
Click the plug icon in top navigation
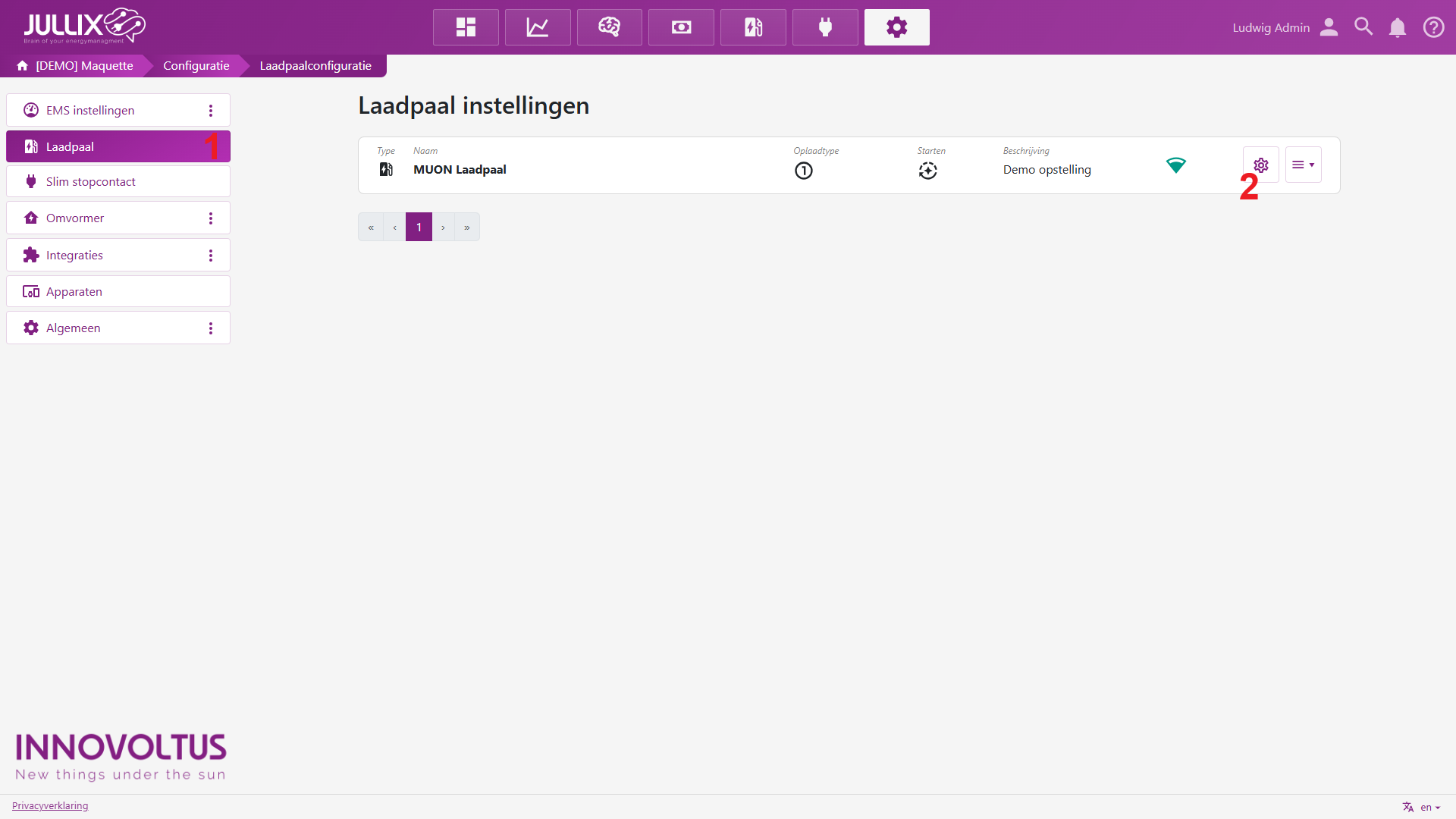pos(825,27)
